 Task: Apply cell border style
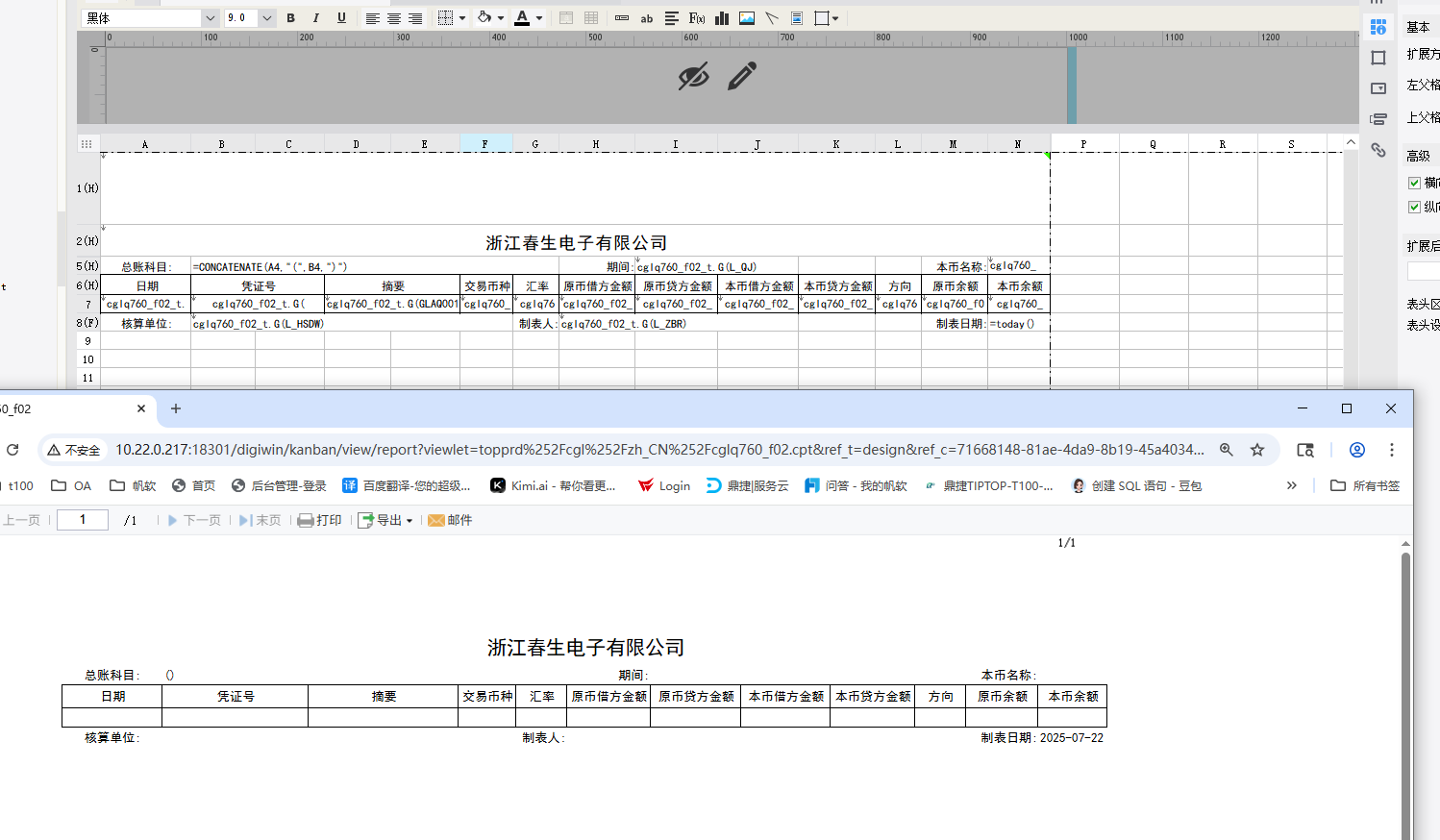click(445, 18)
